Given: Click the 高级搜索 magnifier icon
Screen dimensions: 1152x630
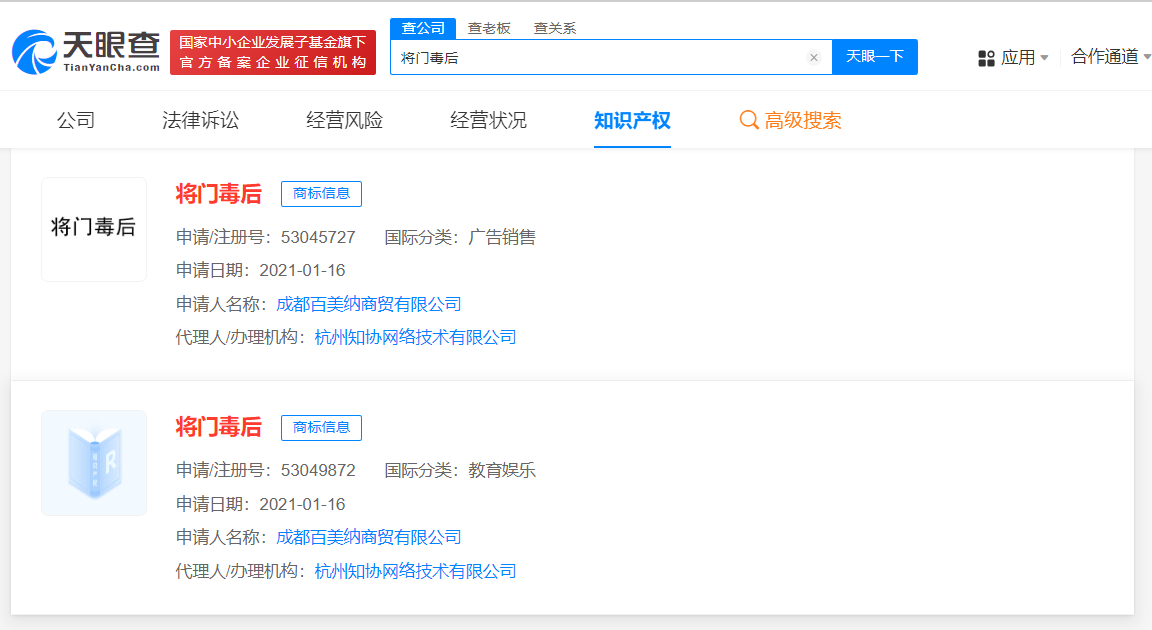Looking at the screenshot, I should [x=749, y=121].
